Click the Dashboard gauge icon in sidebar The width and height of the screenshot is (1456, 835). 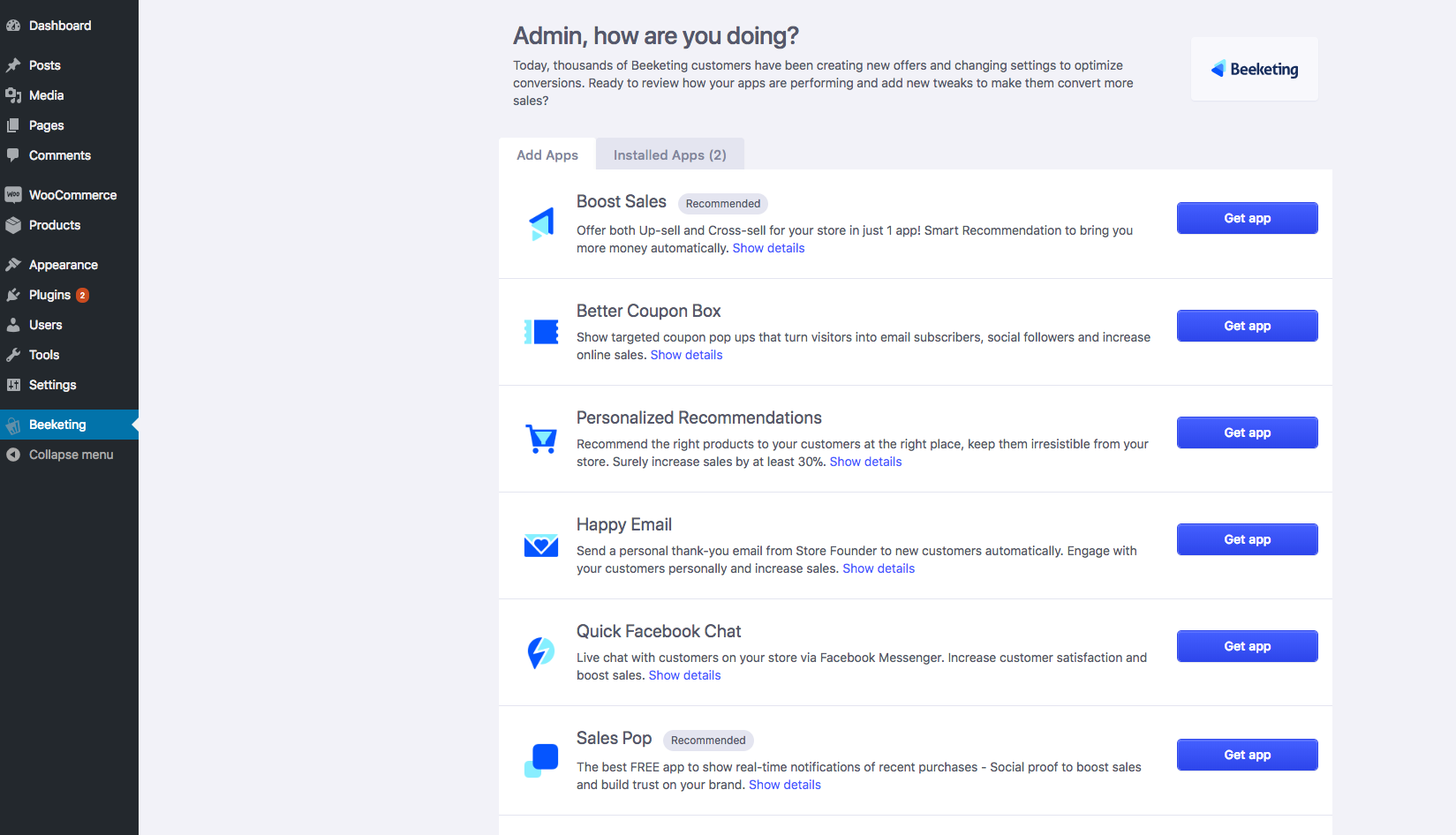tap(13, 26)
